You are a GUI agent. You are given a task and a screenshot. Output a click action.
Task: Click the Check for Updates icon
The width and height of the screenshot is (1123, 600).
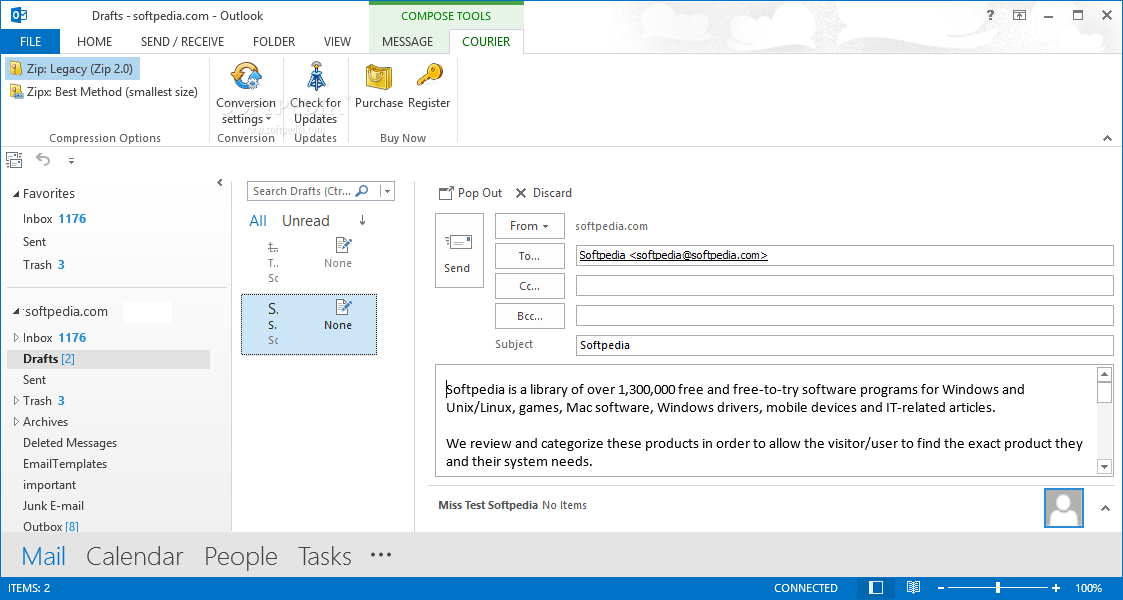316,76
